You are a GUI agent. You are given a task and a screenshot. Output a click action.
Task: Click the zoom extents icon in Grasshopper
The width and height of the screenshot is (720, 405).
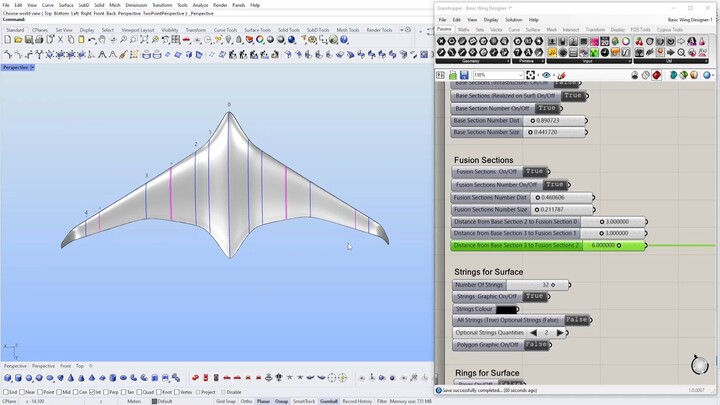531,75
